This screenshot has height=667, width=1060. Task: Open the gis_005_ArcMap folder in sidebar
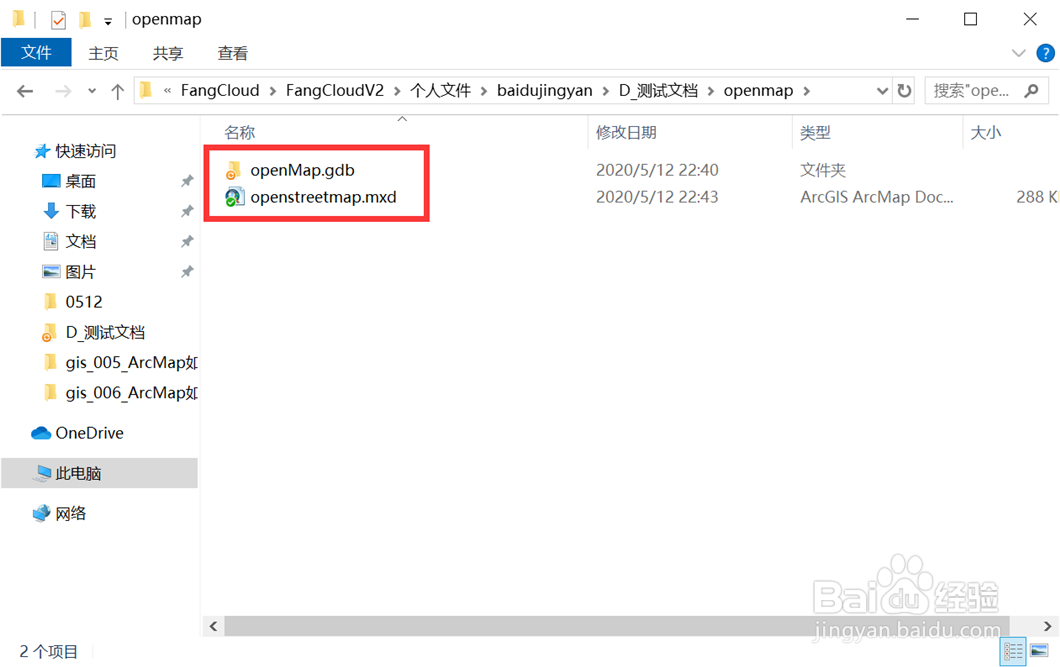(131, 363)
